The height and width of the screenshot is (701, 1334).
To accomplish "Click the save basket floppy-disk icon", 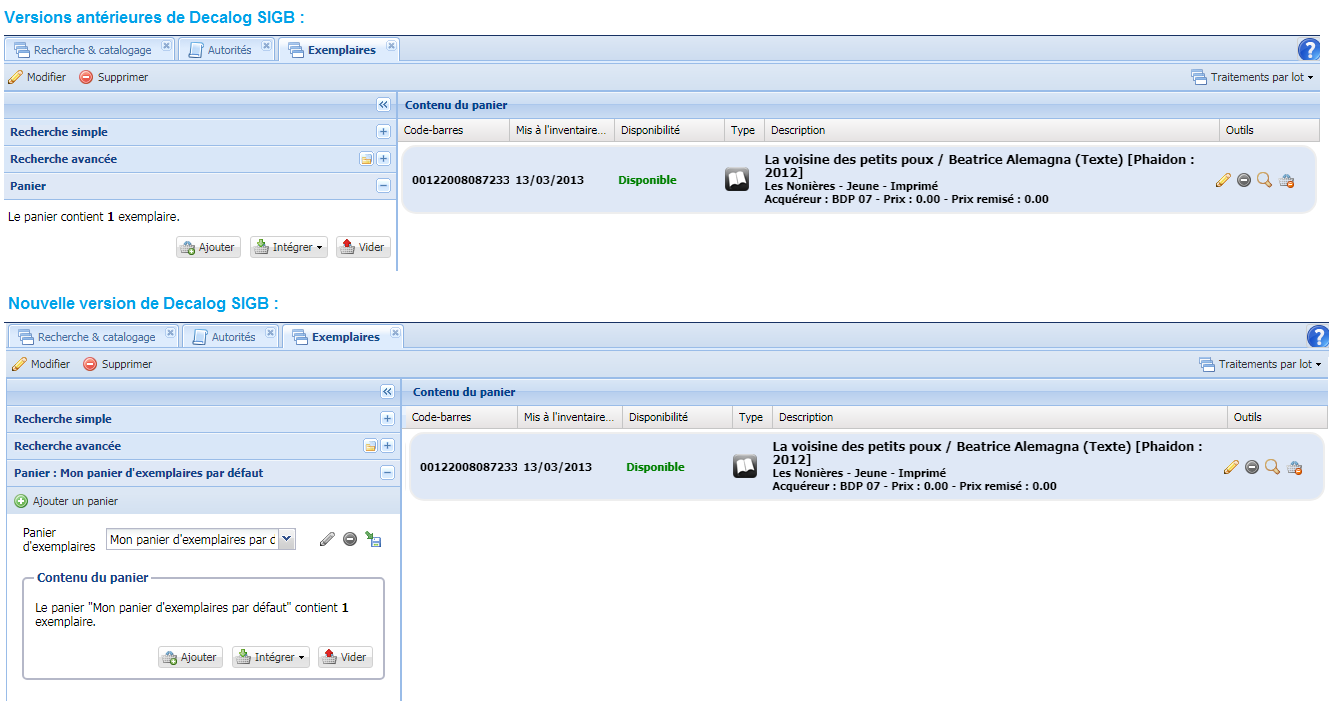I will [372, 539].
